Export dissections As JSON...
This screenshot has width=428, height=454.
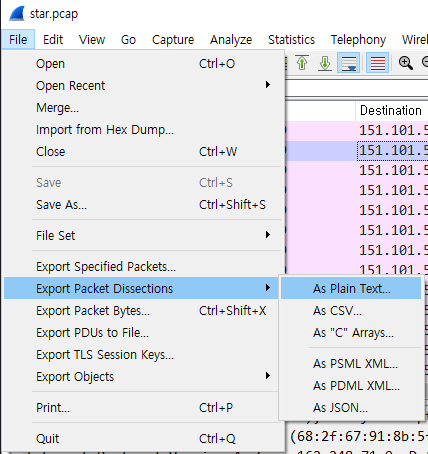tap(351, 408)
